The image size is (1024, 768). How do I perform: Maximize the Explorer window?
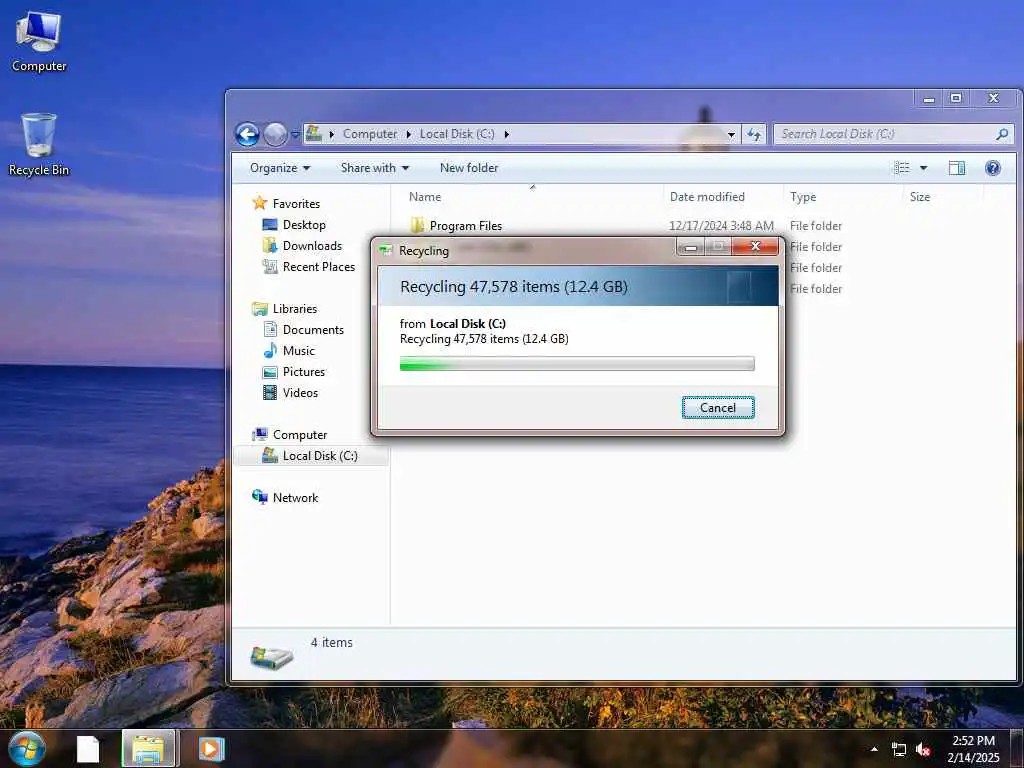956,98
